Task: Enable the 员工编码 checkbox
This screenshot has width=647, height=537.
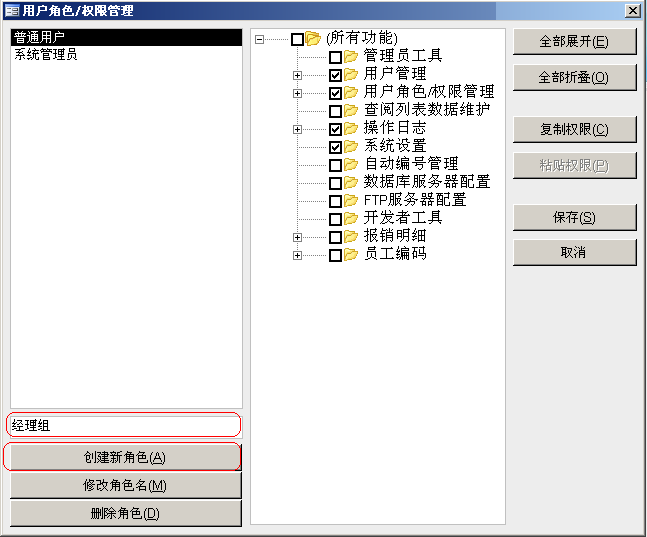Action: pos(335,255)
